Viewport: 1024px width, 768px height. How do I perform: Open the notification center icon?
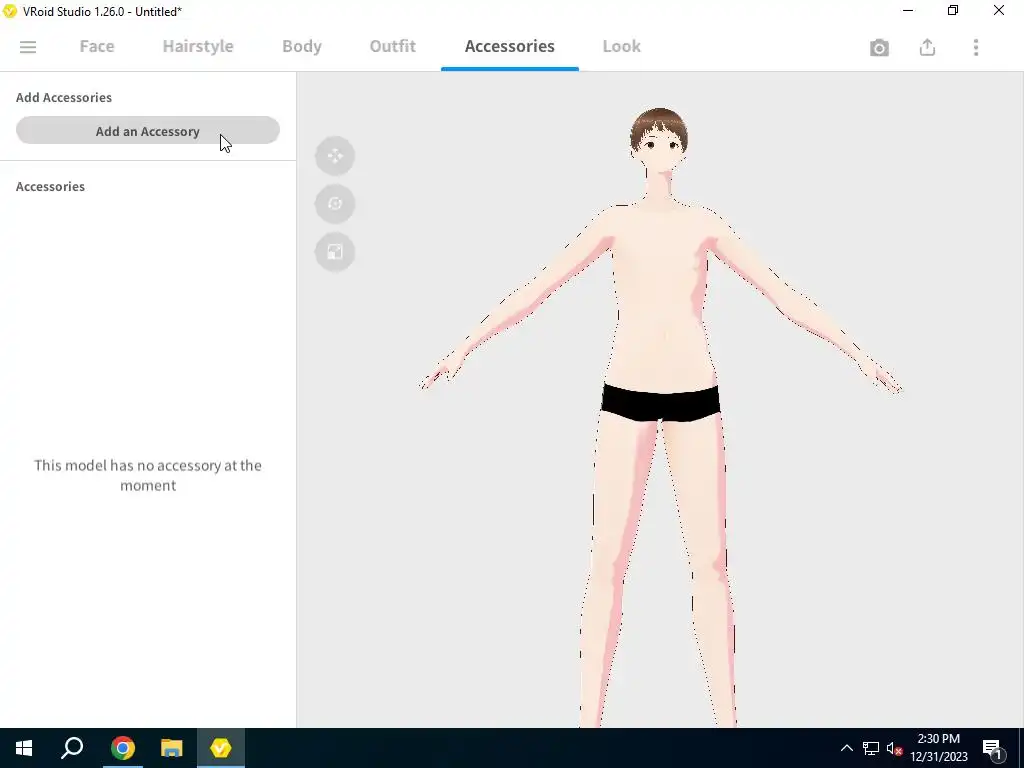tap(992, 748)
